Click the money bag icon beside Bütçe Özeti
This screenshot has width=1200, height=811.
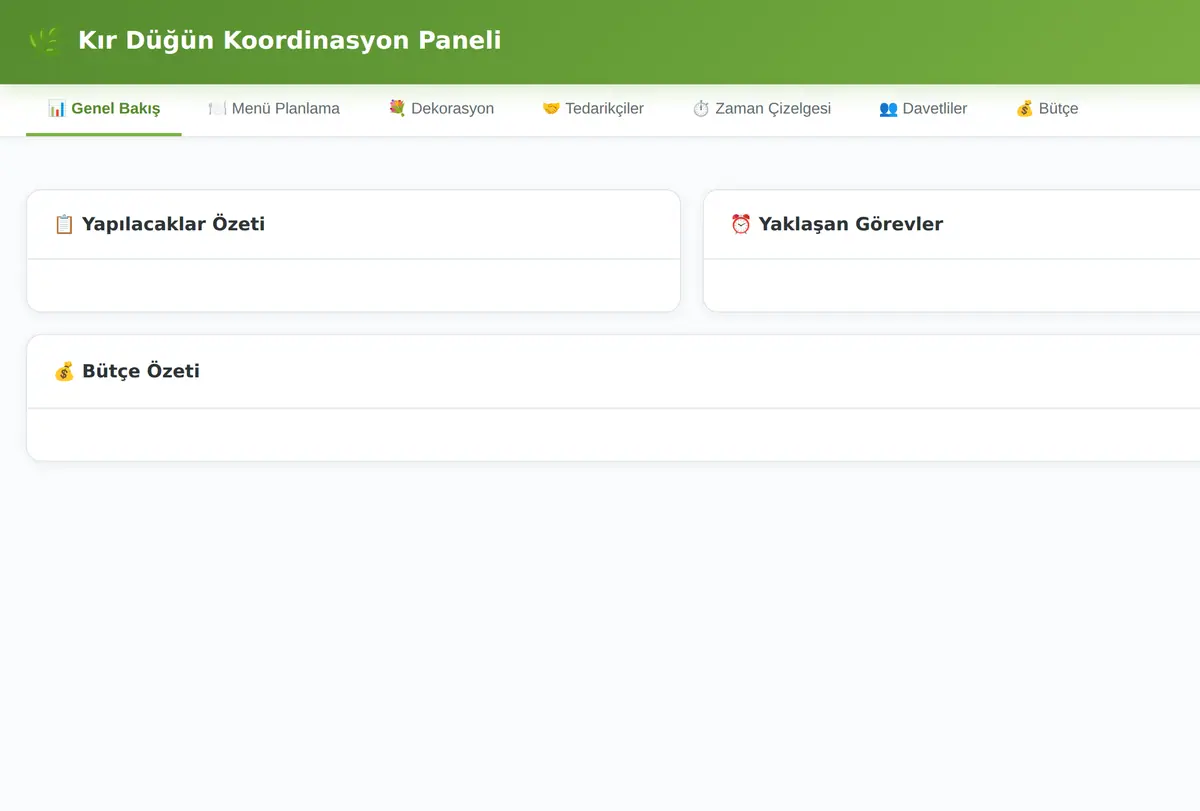pyautogui.click(x=64, y=371)
